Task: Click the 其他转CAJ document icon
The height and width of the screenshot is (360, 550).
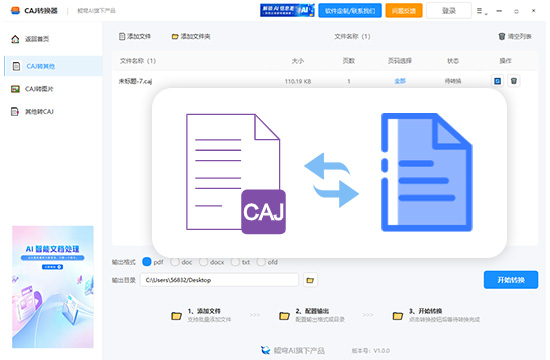Action: pyautogui.click(x=15, y=112)
